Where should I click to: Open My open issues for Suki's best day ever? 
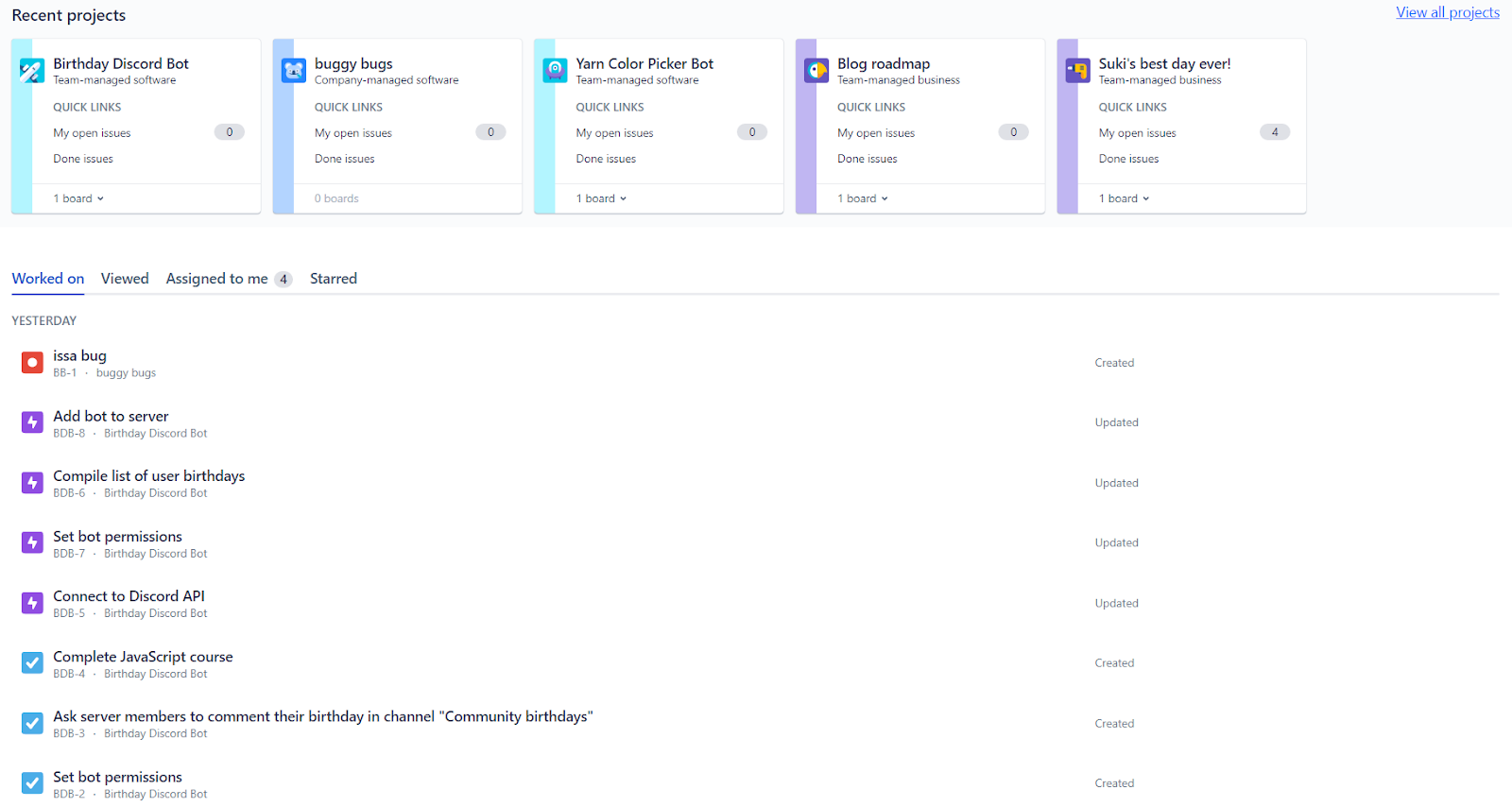pyautogui.click(x=1138, y=133)
